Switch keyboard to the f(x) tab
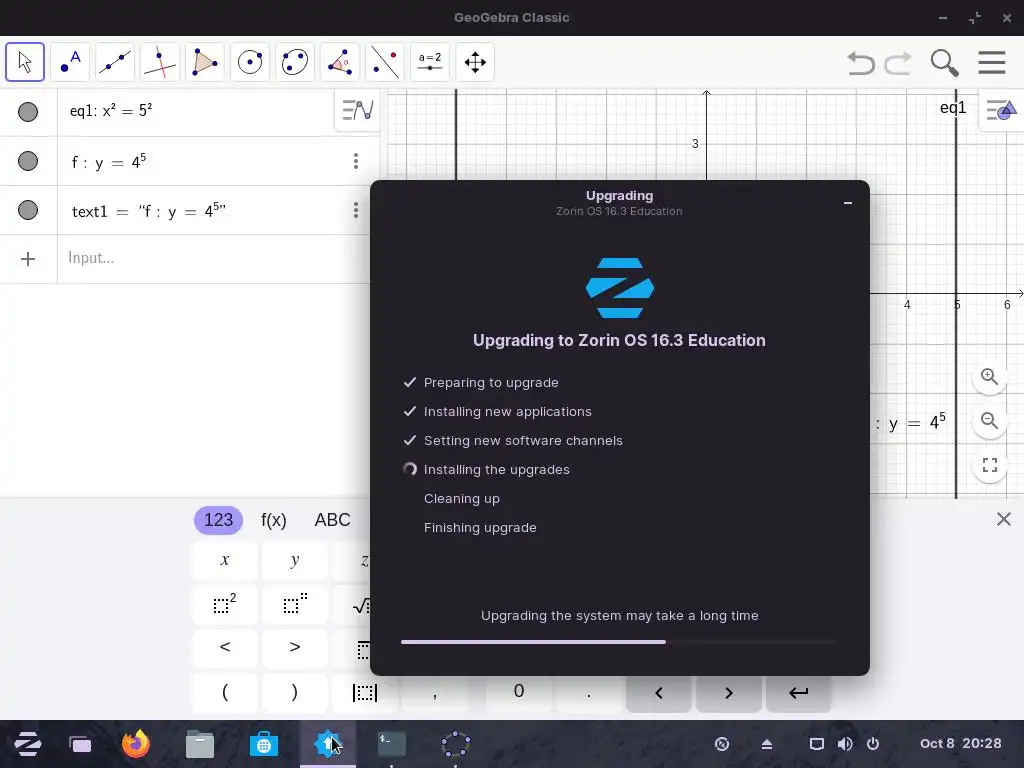 click(274, 520)
